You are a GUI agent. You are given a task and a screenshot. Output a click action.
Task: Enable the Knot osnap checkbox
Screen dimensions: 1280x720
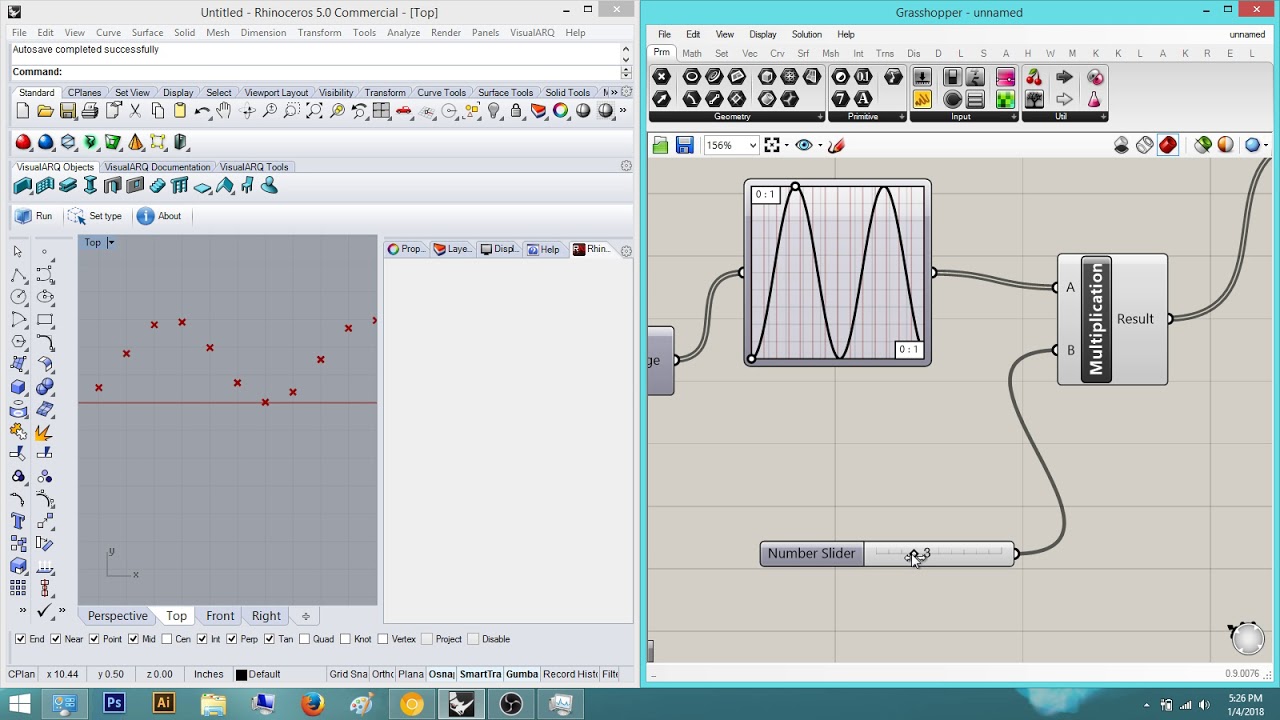click(x=345, y=639)
